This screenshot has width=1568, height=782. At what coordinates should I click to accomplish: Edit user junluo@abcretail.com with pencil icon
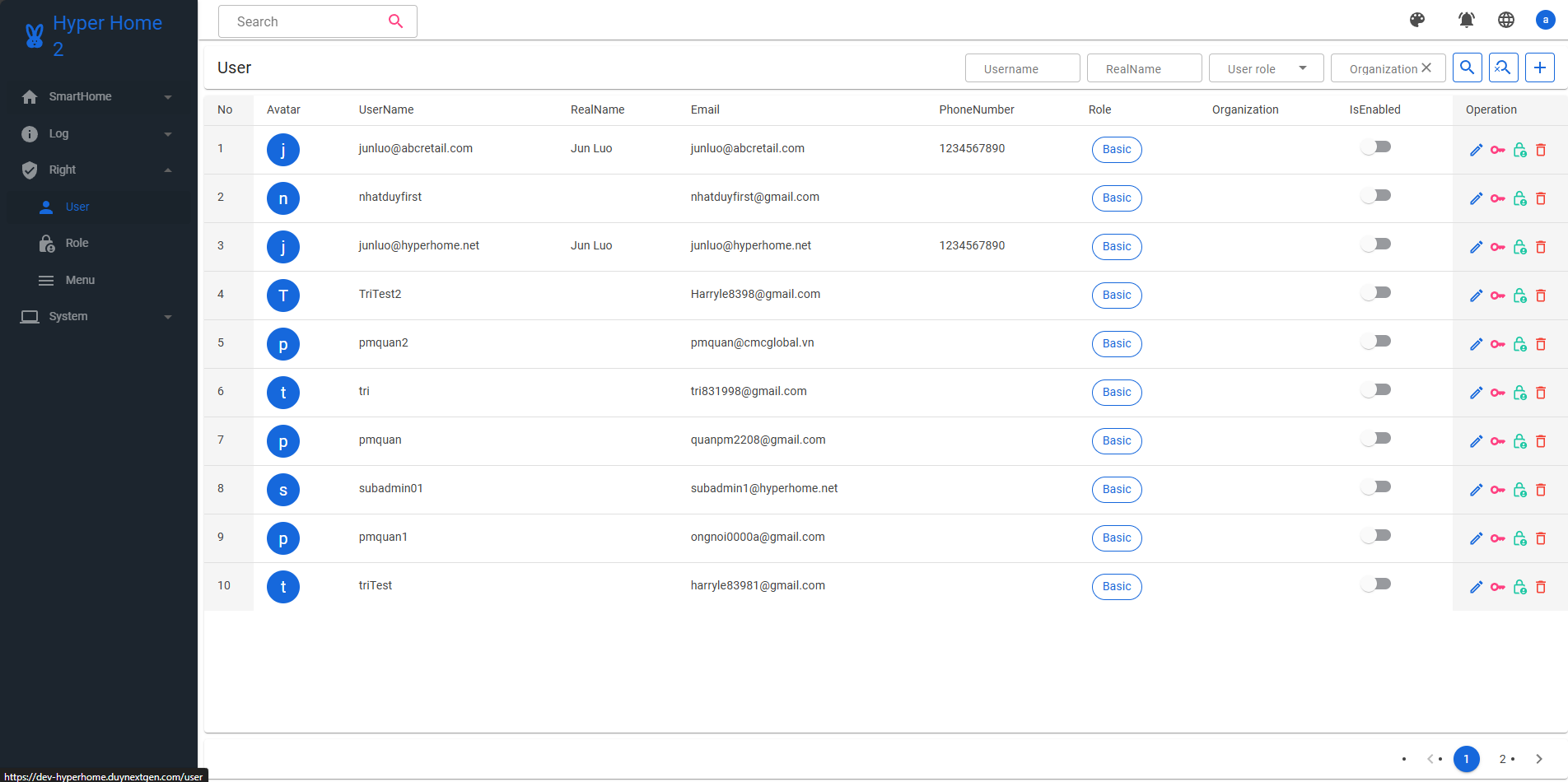(x=1476, y=150)
